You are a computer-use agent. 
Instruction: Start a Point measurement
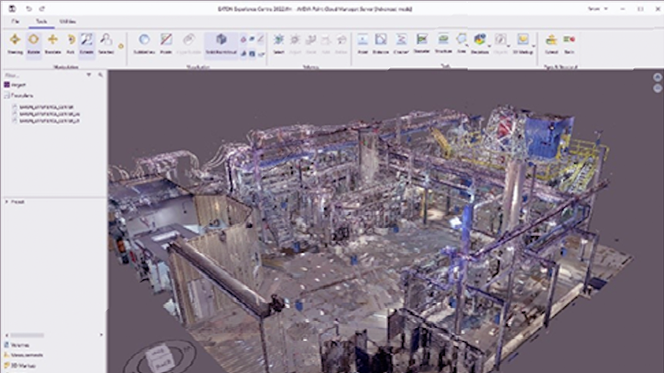[x=362, y=44]
